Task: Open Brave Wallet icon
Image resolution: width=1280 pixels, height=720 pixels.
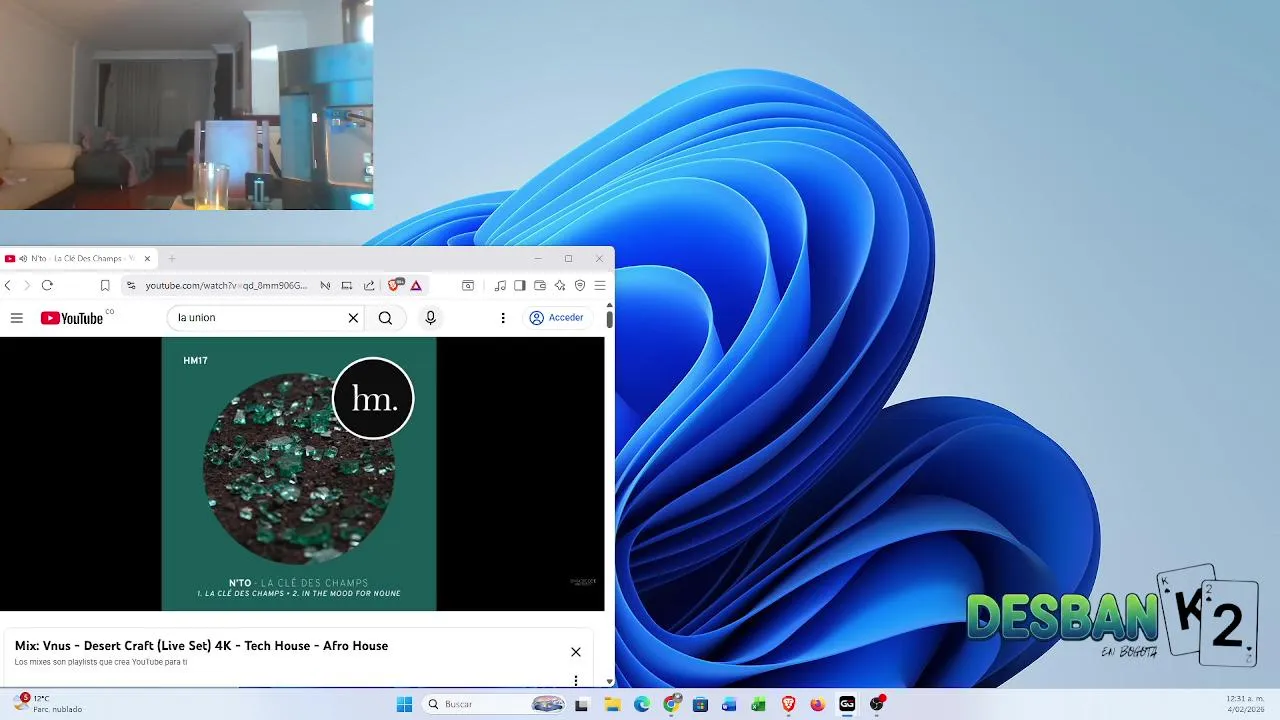Action: pos(540,285)
